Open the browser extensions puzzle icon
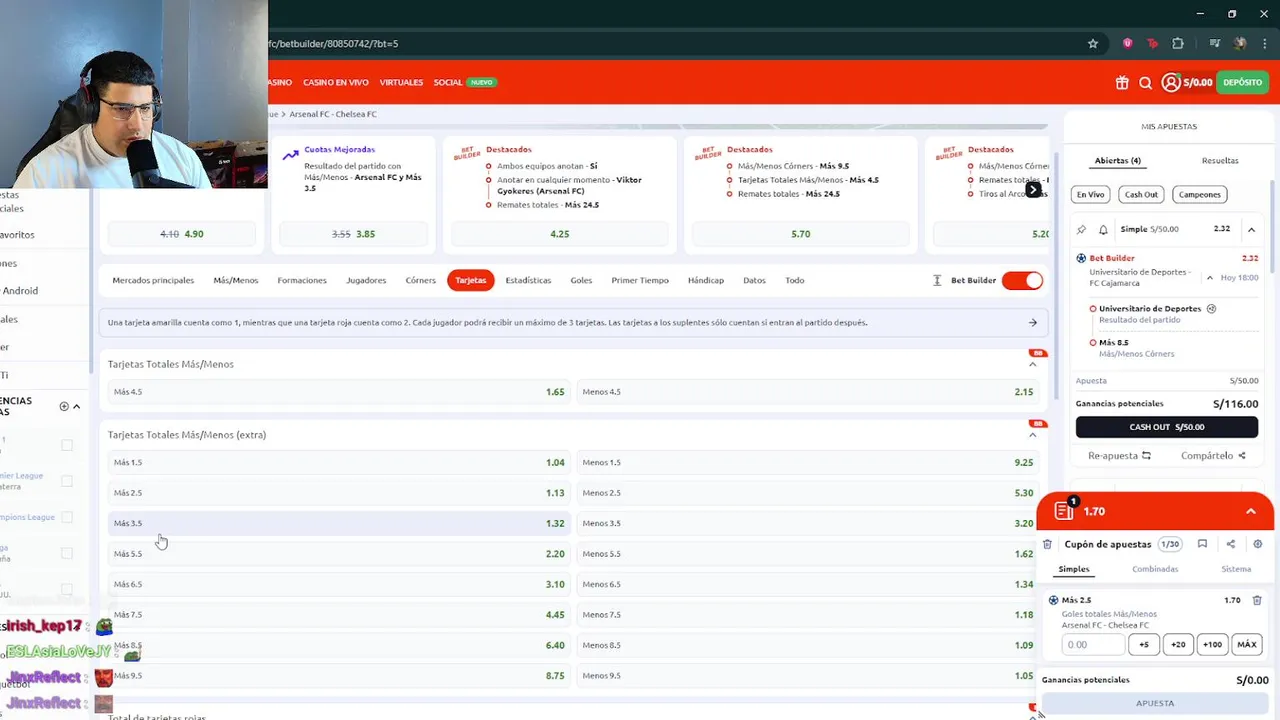The width and height of the screenshot is (1280, 720). pyautogui.click(x=1178, y=44)
